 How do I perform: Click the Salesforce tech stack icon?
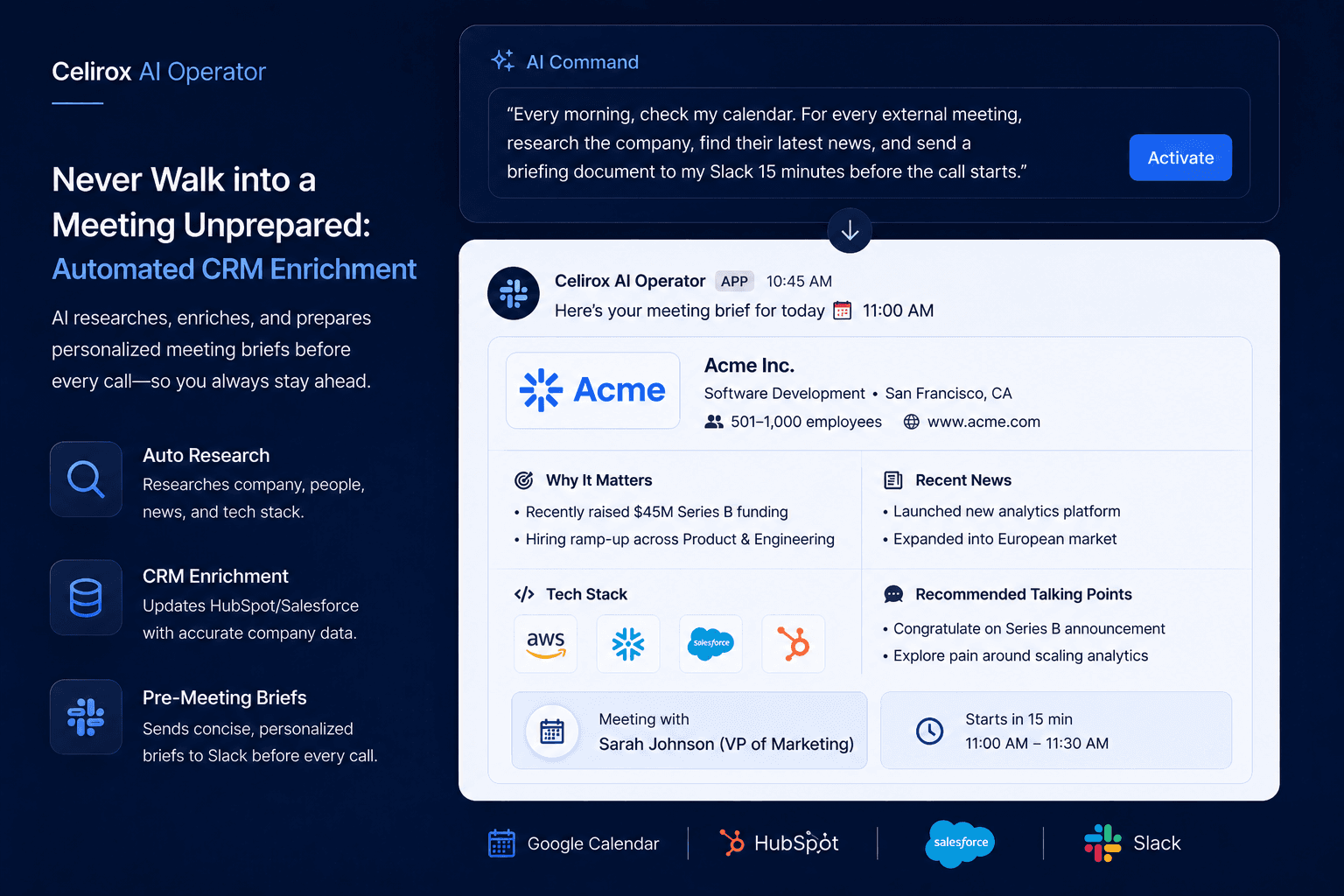[x=711, y=644]
